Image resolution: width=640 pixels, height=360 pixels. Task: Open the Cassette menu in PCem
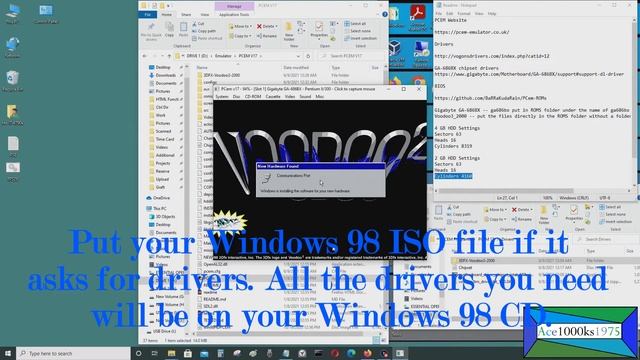click(273, 97)
